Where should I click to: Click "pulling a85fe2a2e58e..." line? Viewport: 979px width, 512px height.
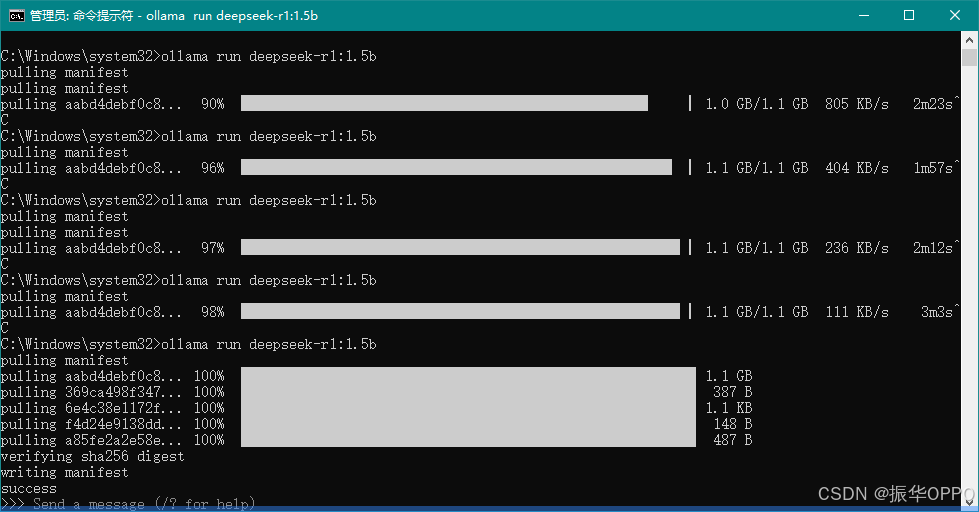click(x=92, y=440)
